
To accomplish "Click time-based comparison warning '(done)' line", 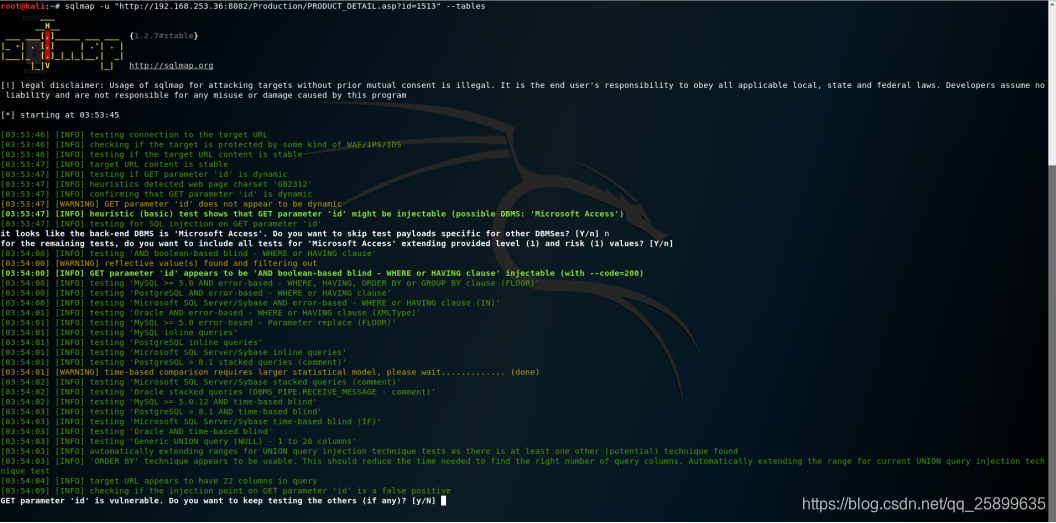I will pyautogui.click(x=270, y=372).
